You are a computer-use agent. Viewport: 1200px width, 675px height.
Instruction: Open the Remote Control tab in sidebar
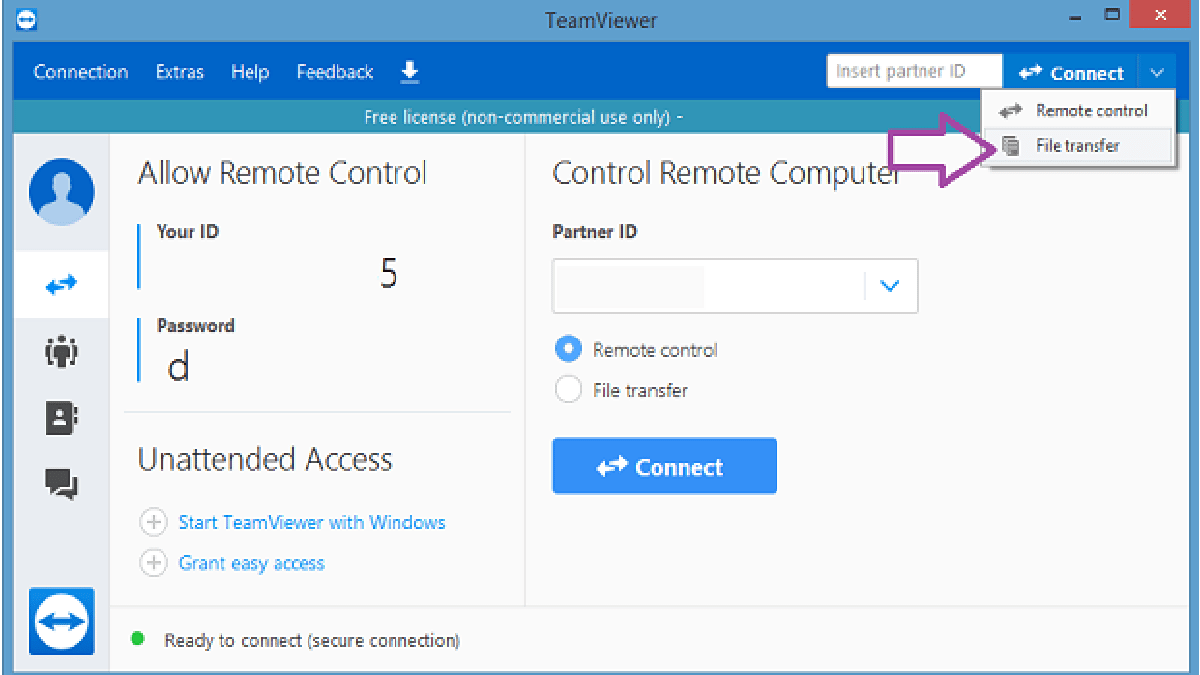(61, 284)
